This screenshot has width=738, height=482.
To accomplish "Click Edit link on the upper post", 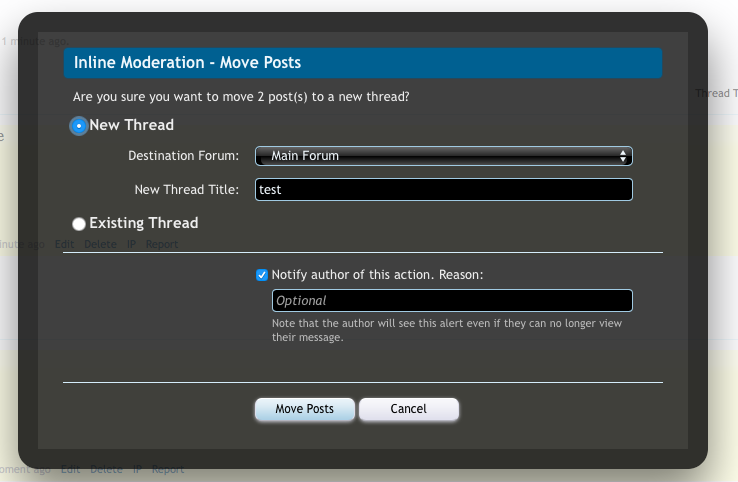I will (x=64, y=244).
